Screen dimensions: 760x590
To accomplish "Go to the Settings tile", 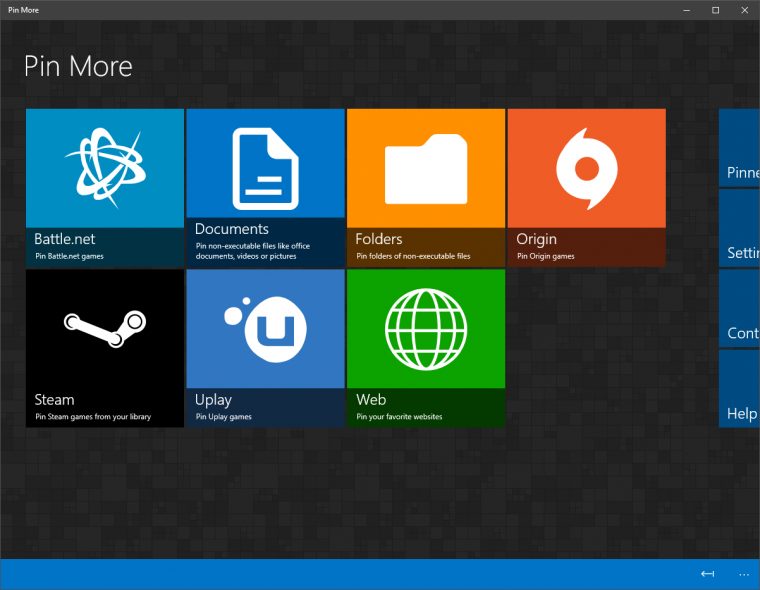I will pyautogui.click(x=740, y=228).
